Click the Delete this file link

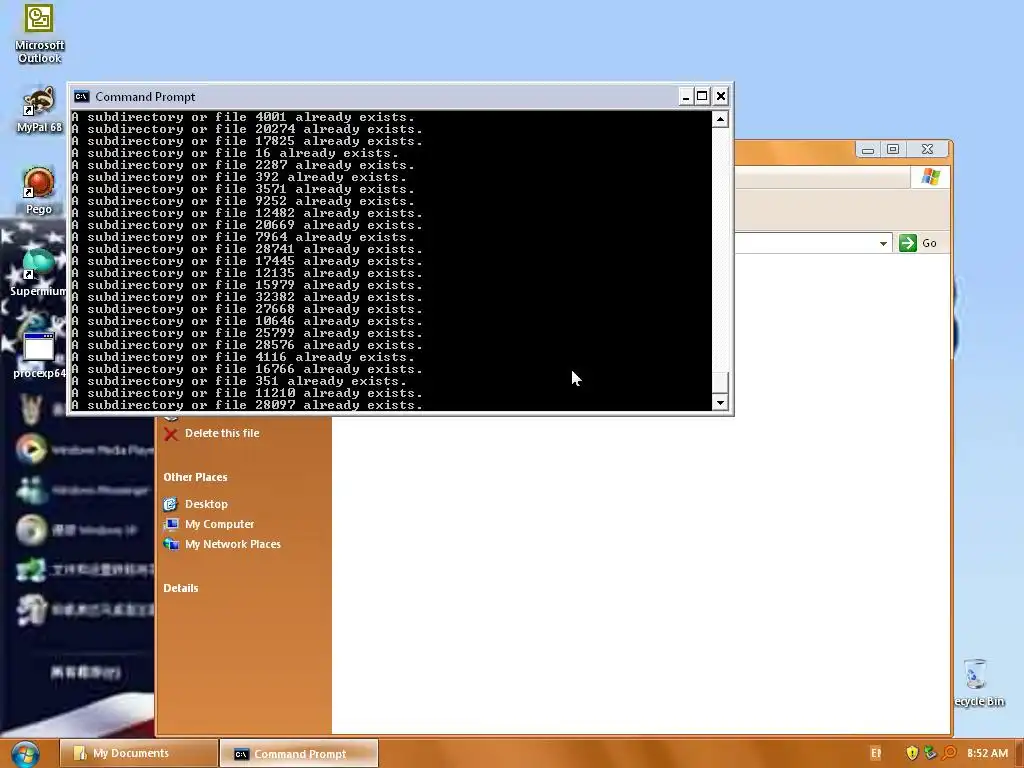(x=222, y=433)
